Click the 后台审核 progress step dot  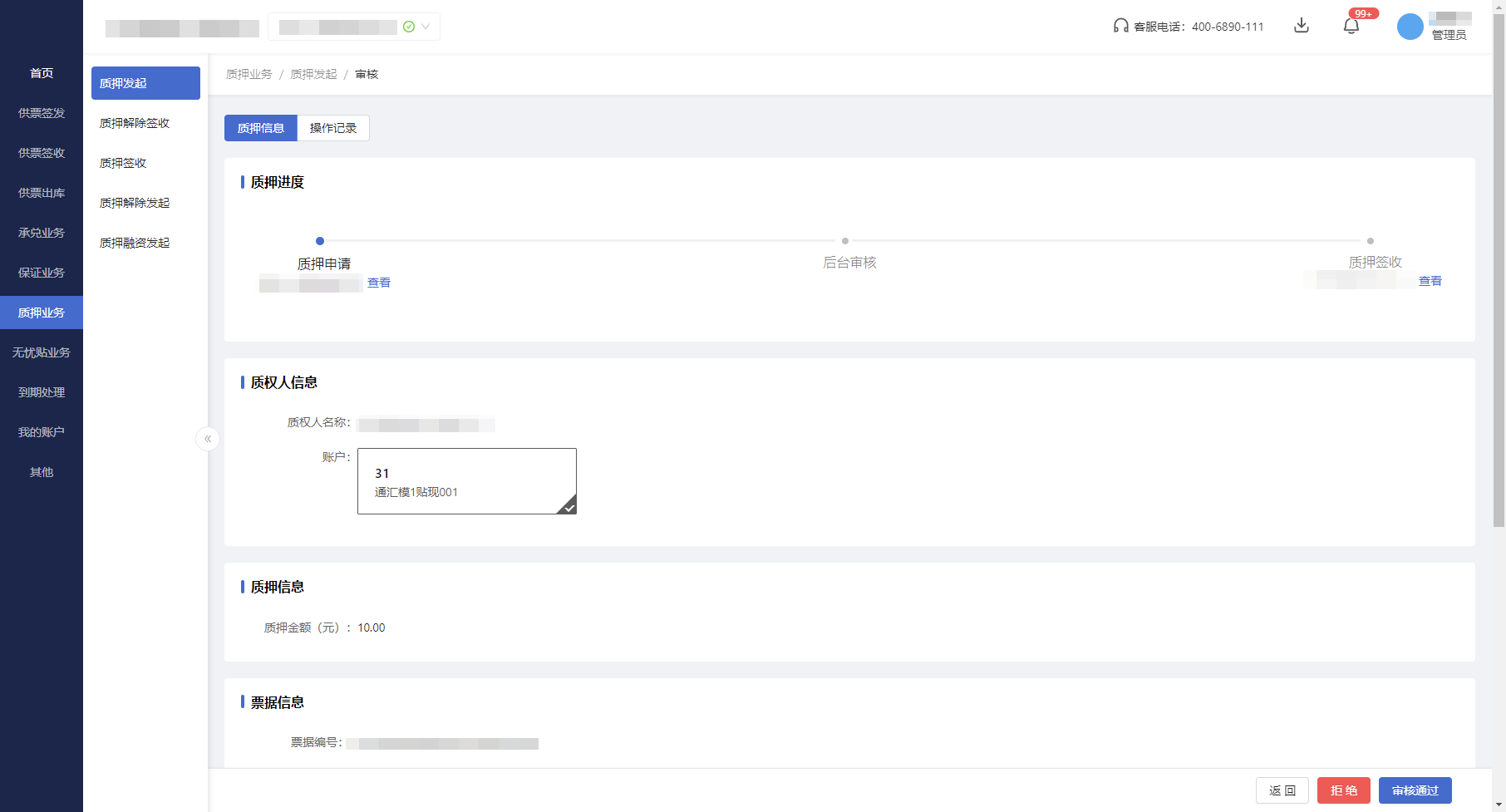845,241
